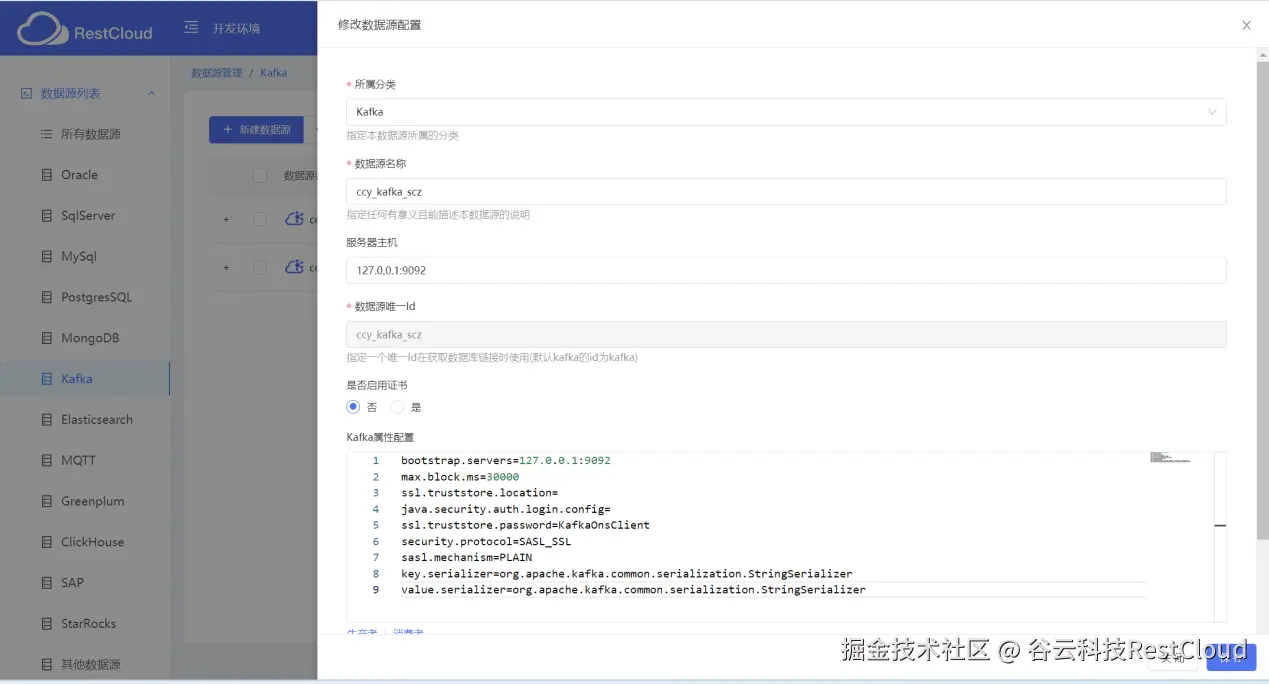Screen dimensions: 1269x684
Task: Select Kafka in the sidebar menu
Action: coord(85,379)
